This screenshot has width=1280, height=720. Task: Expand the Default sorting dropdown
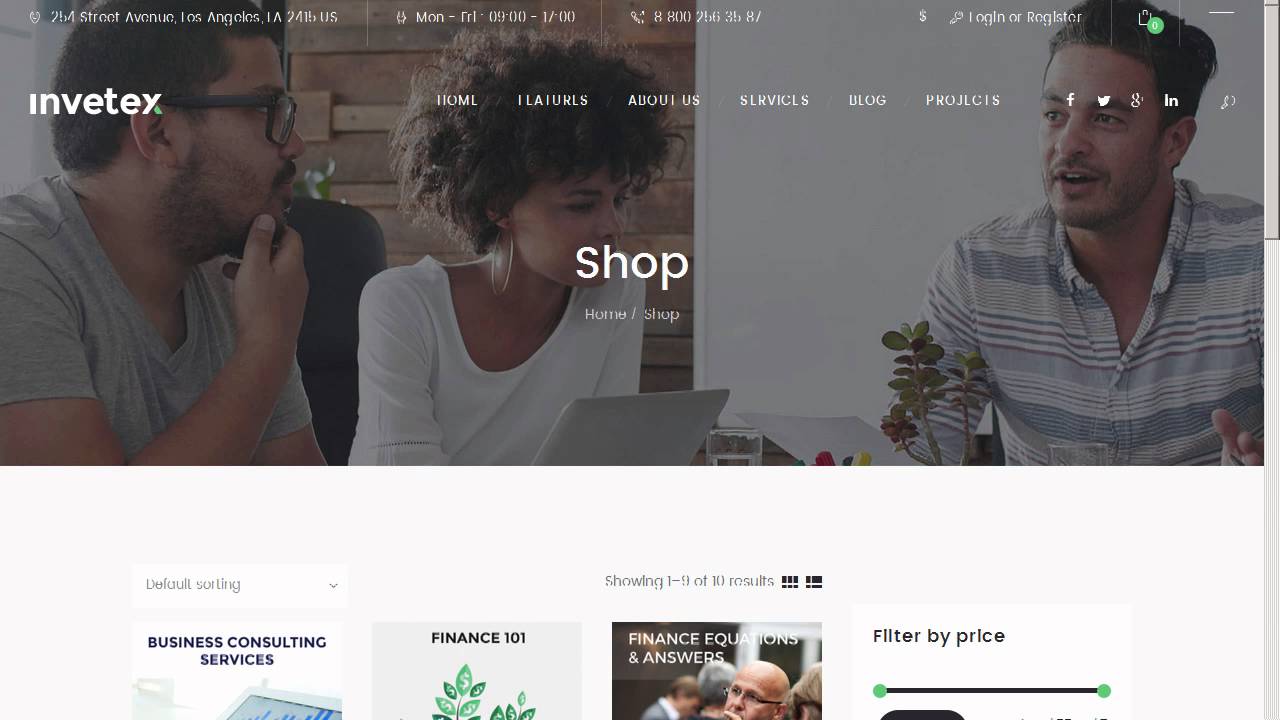240,585
